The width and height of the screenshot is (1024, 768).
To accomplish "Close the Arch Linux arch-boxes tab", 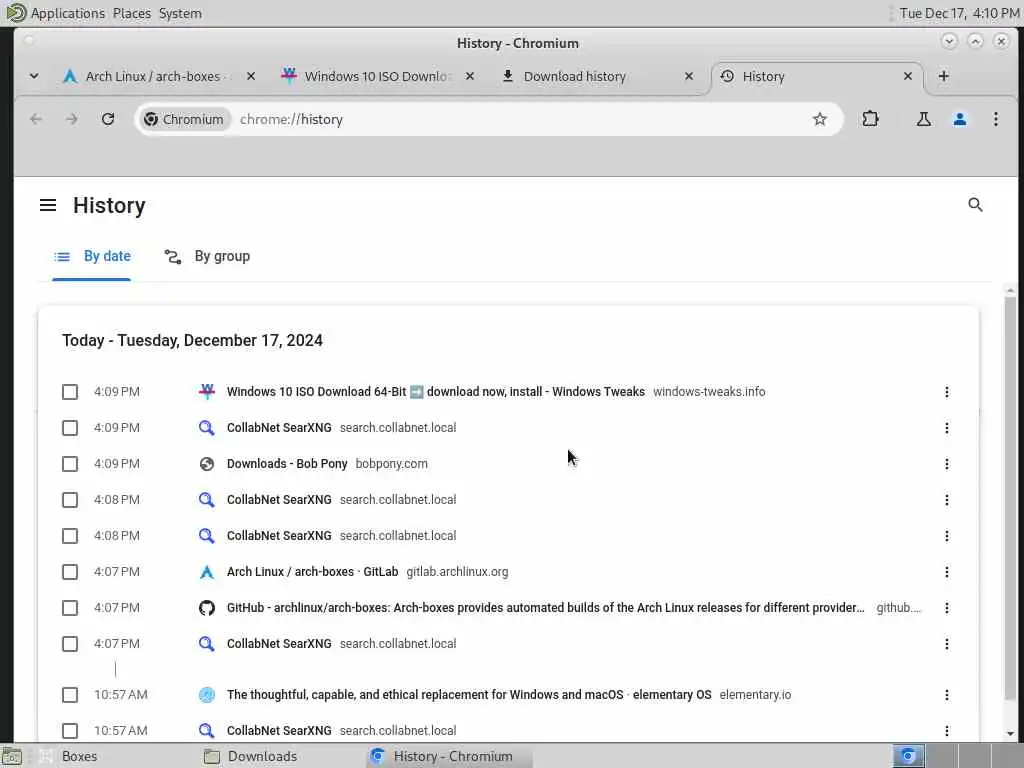I will click(251, 76).
